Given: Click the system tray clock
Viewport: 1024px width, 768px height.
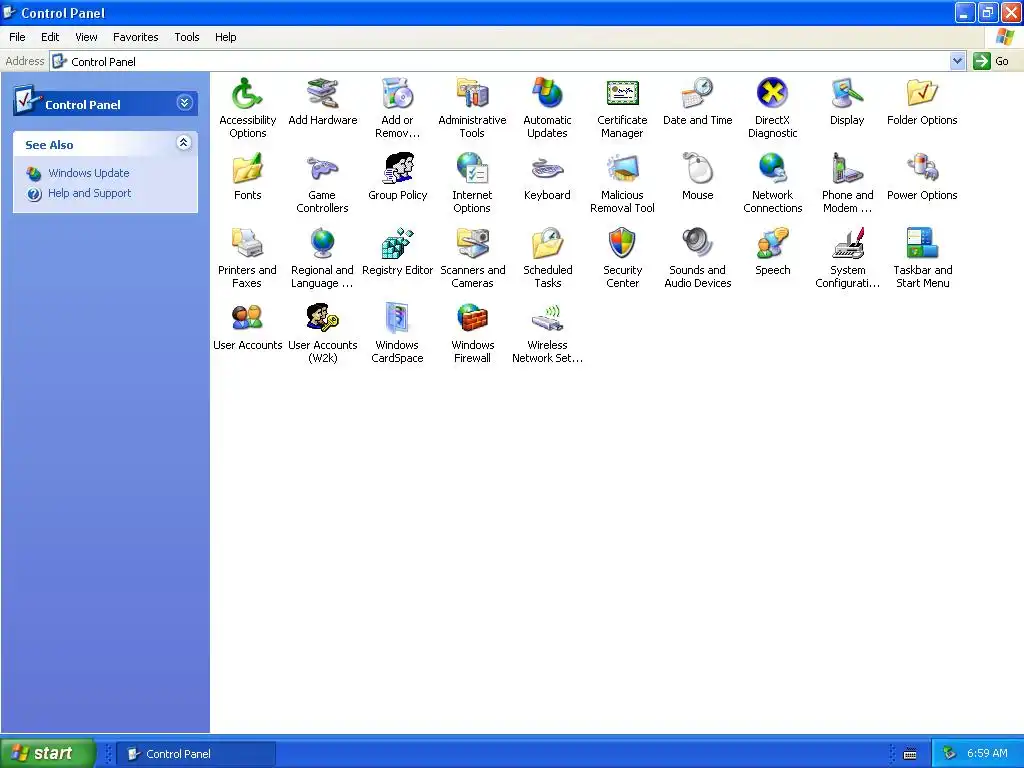Looking at the screenshot, I should click(987, 754).
